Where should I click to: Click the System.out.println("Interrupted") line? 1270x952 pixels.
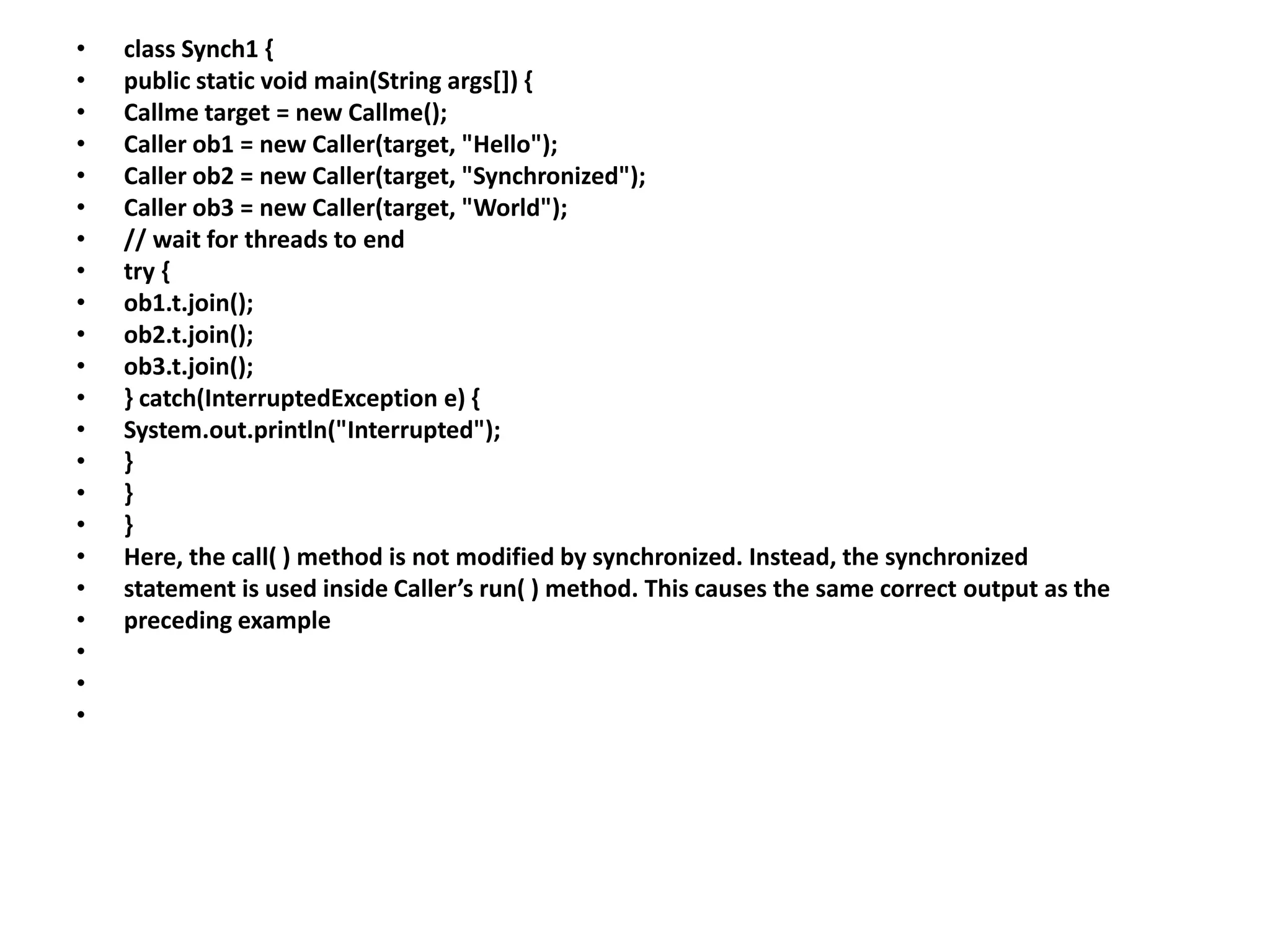click(x=313, y=430)
